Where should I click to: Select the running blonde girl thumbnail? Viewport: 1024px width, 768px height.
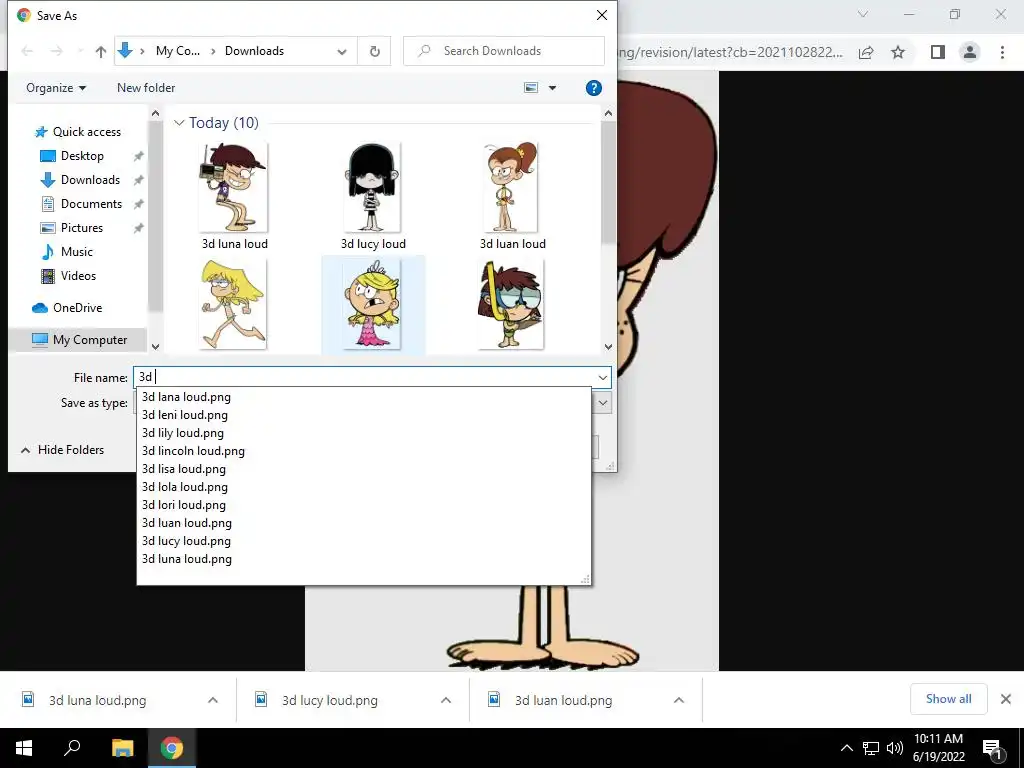(x=234, y=304)
